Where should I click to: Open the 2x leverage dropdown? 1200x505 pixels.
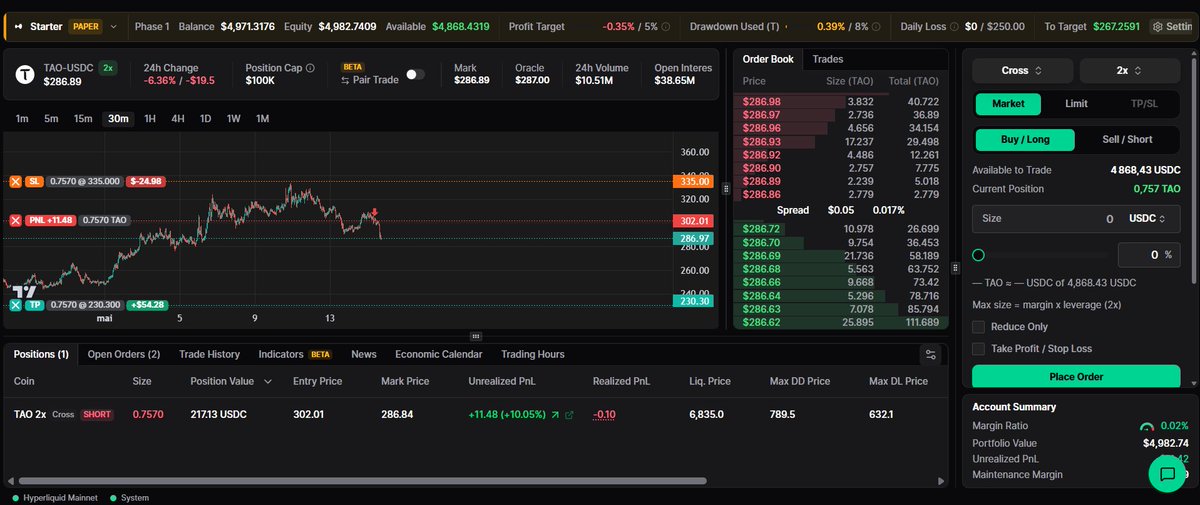pyautogui.click(x=1130, y=71)
